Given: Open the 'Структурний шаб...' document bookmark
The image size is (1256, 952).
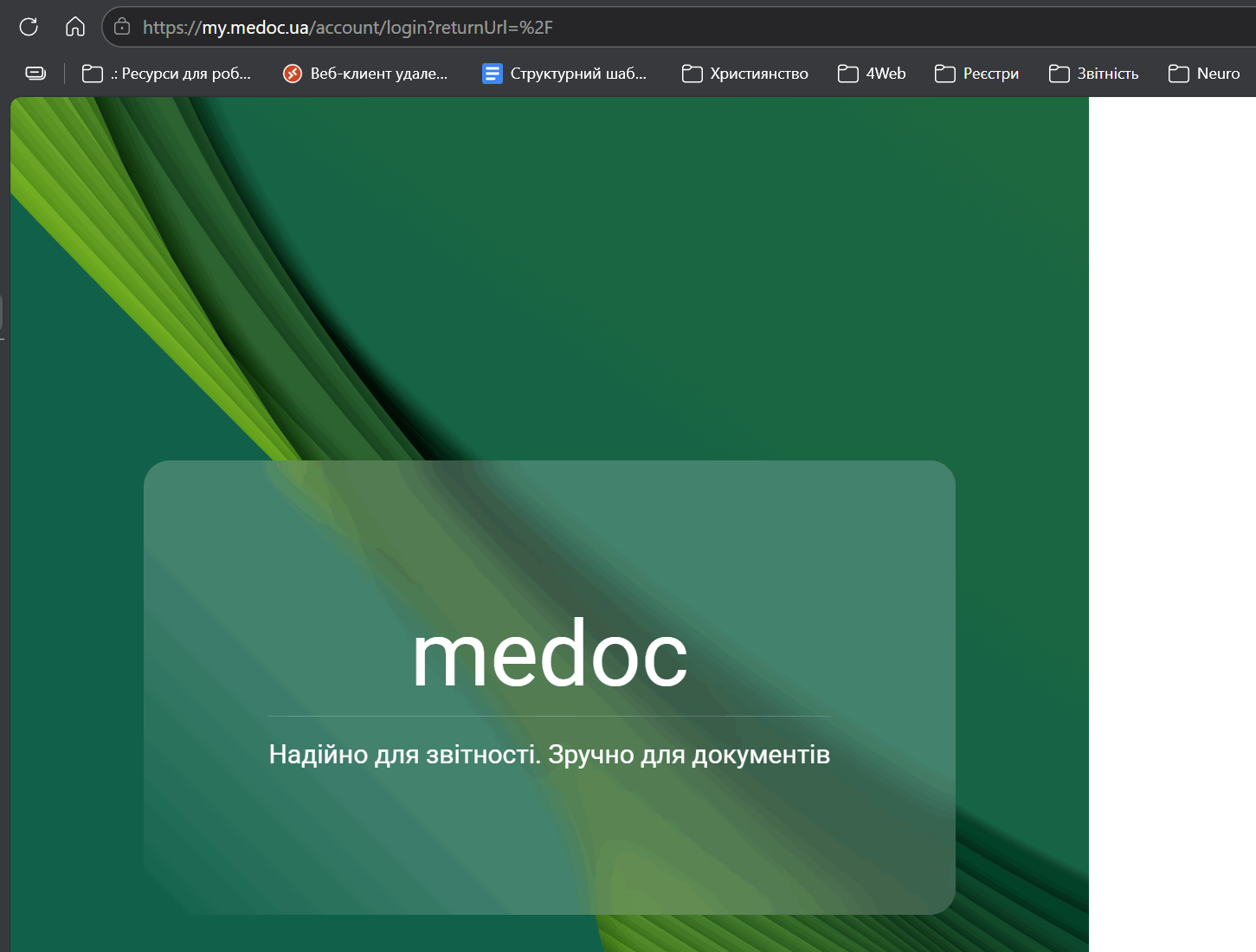Looking at the screenshot, I should [564, 74].
